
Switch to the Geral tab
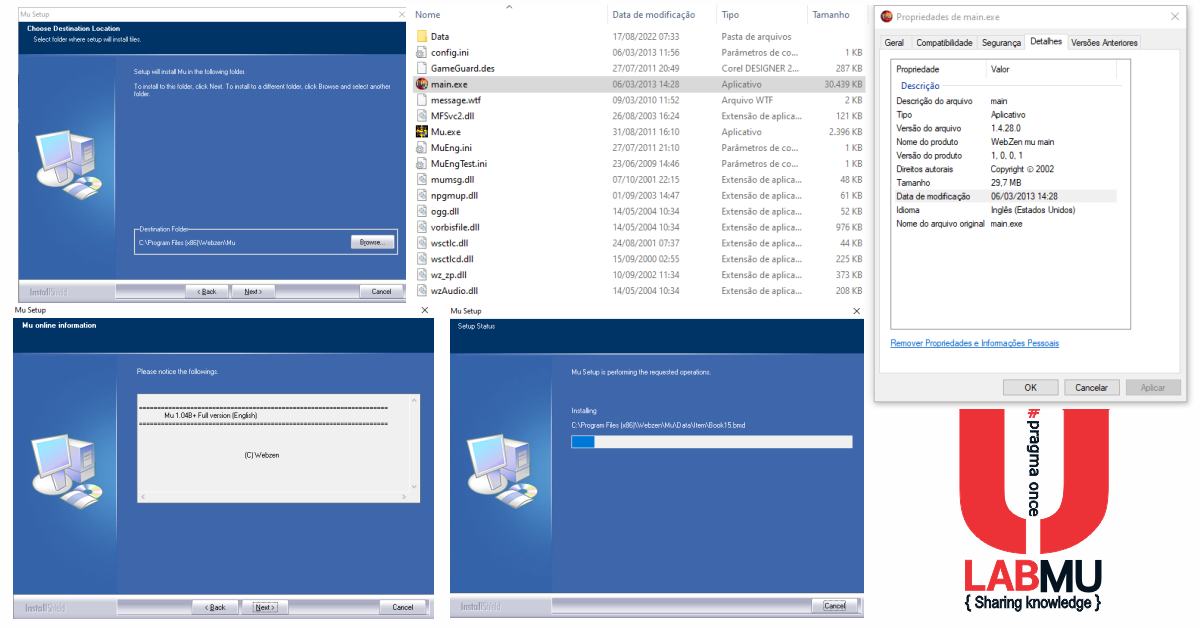tap(894, 43)
